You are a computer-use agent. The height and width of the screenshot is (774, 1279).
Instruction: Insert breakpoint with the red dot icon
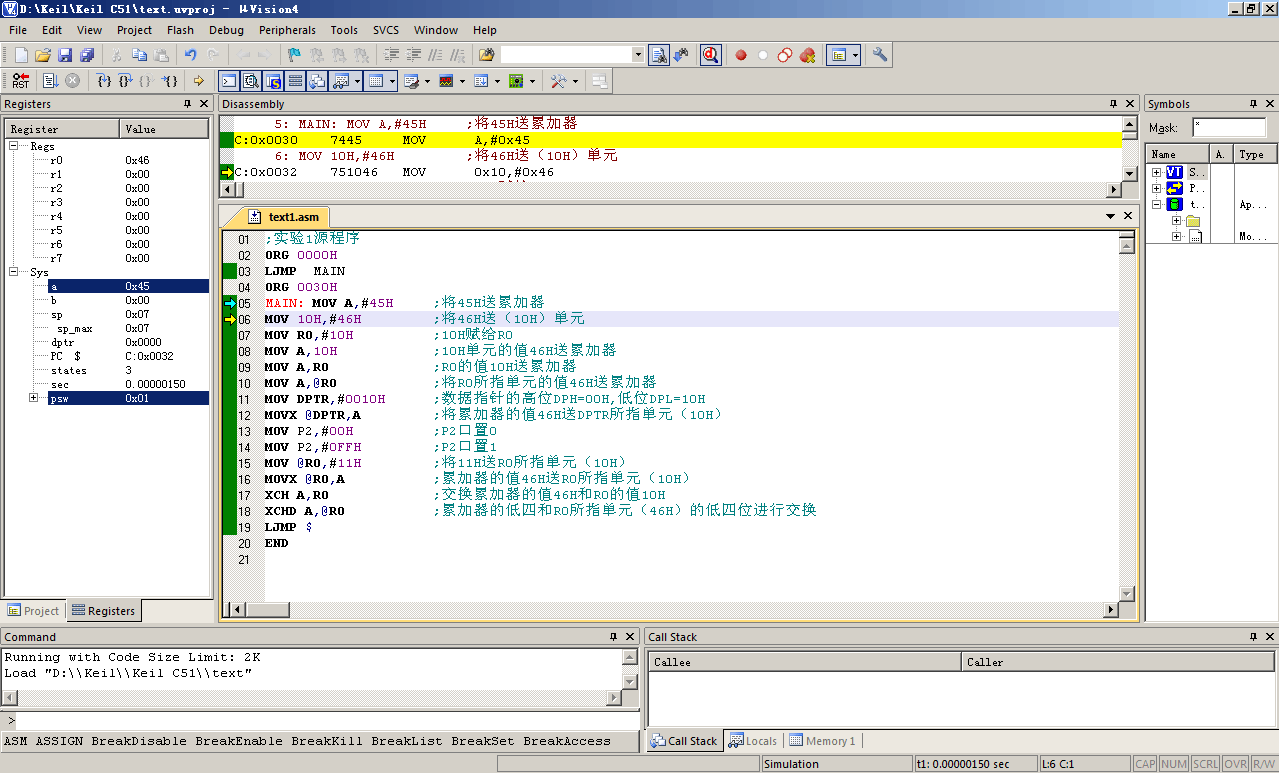(741, 55)
